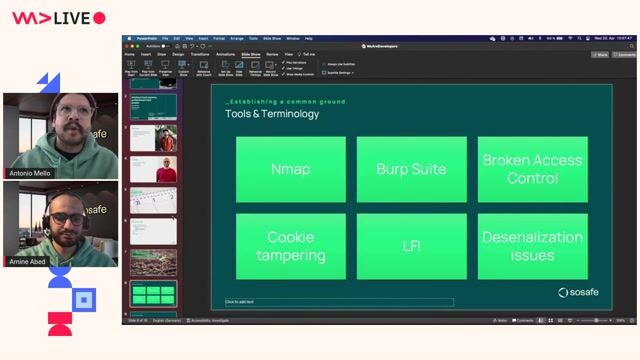Click the Accessibility Investigate status item

207,321
